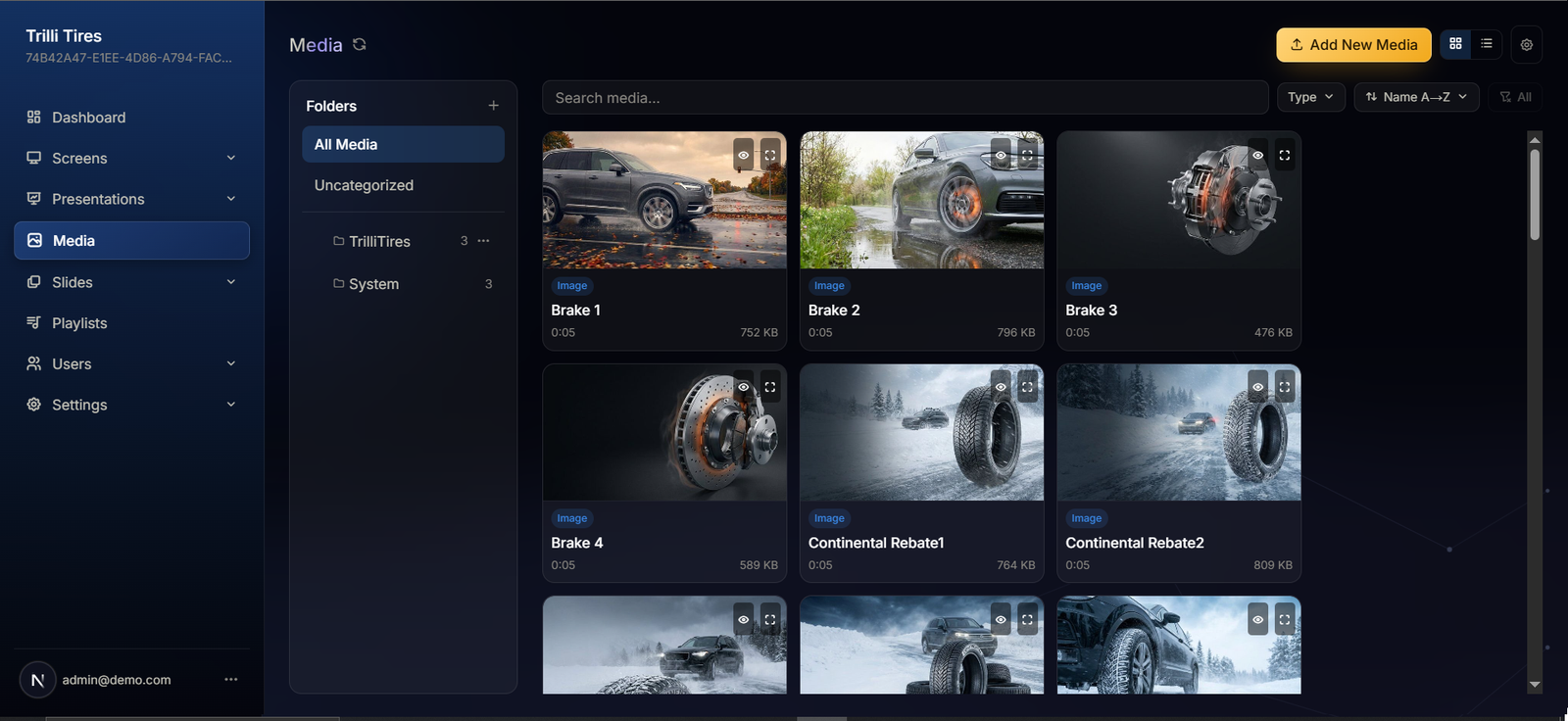
Task: Open the Type filter dropdown
Action: click(1311, 97)
